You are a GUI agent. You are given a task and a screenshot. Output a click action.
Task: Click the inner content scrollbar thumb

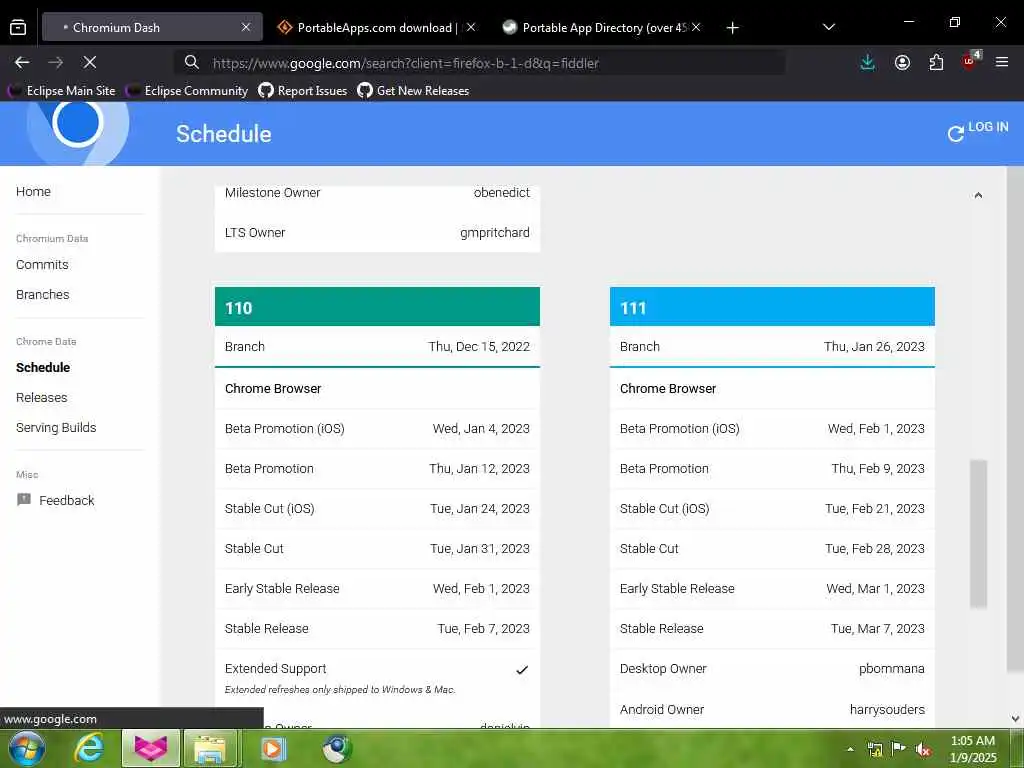click(978, 534)
